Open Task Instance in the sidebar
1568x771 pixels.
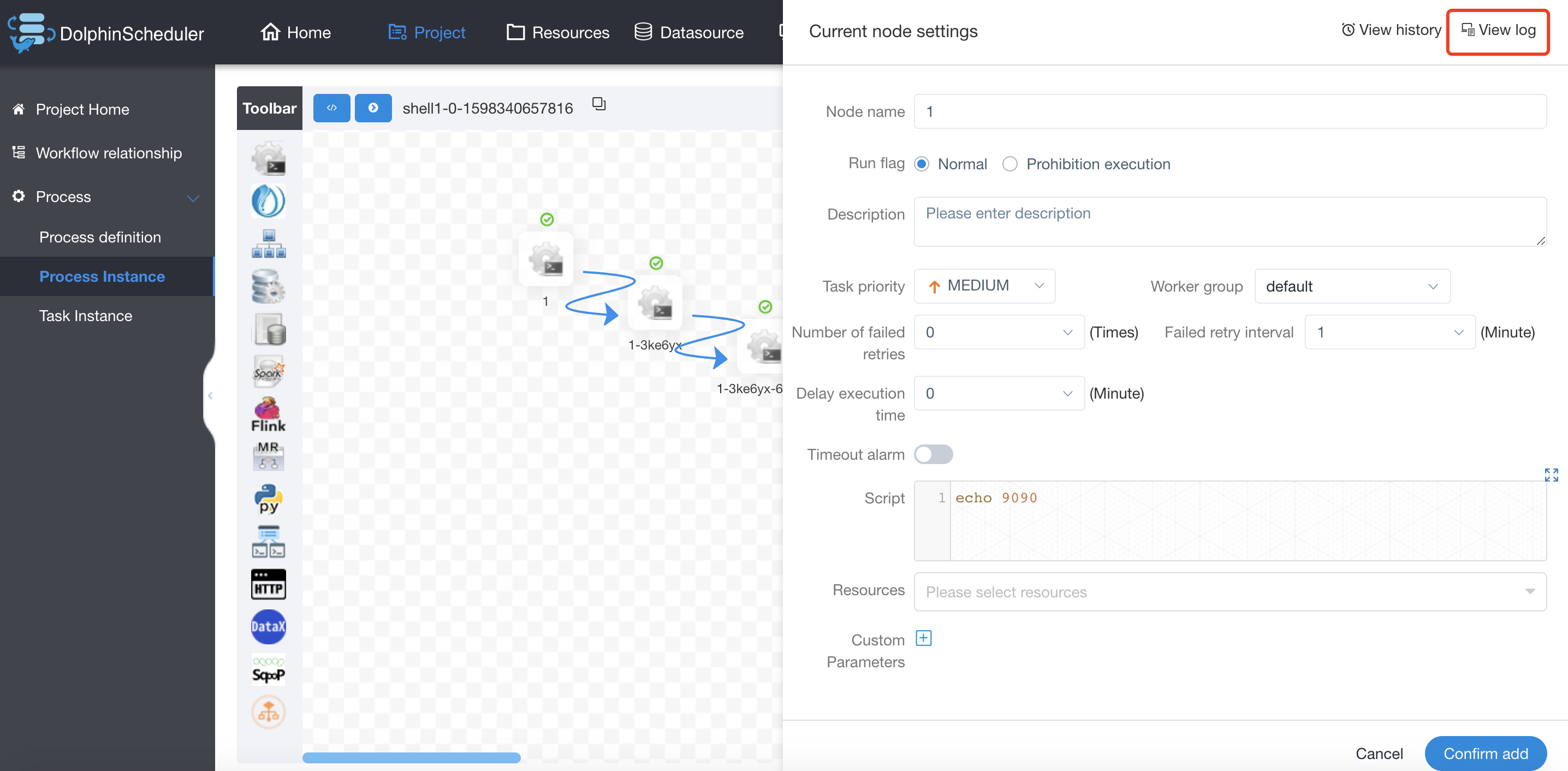coord(86,316)
